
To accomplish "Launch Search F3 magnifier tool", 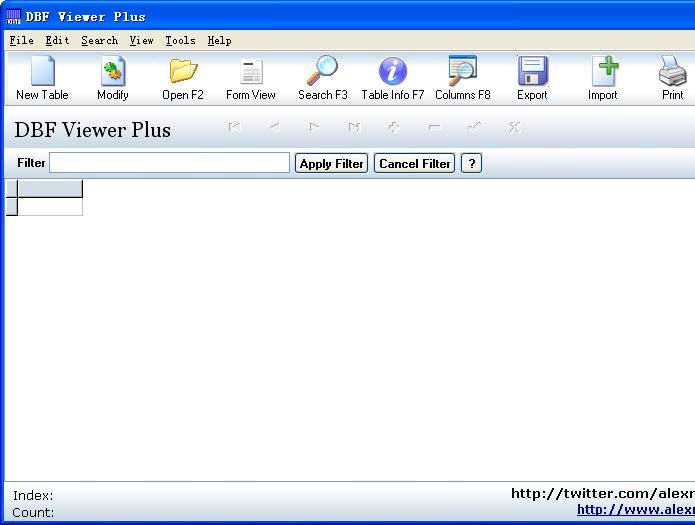I will pos(323,78).
